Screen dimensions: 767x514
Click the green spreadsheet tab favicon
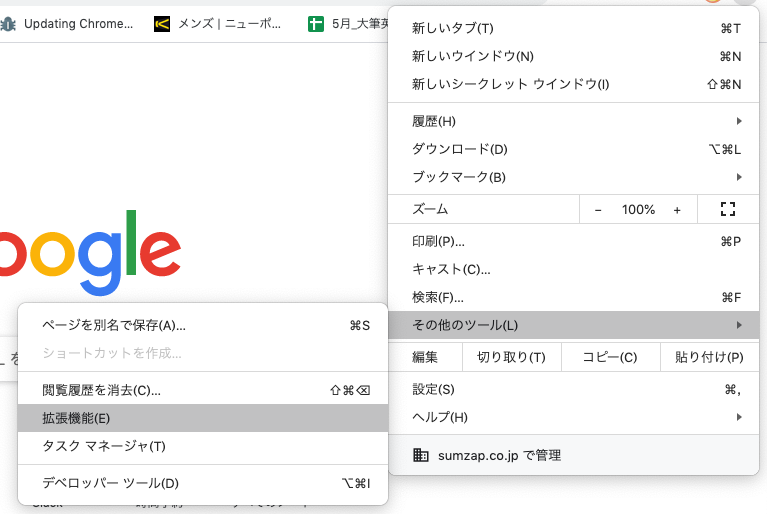[x=316, y=24]
